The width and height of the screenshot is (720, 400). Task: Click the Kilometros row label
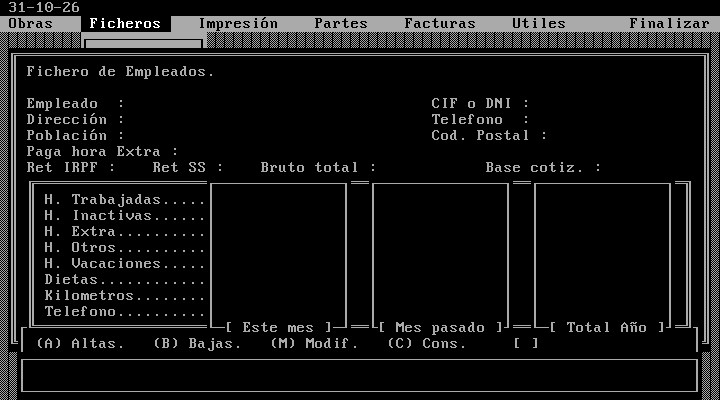pyautogui.click(x=124, y=296)
